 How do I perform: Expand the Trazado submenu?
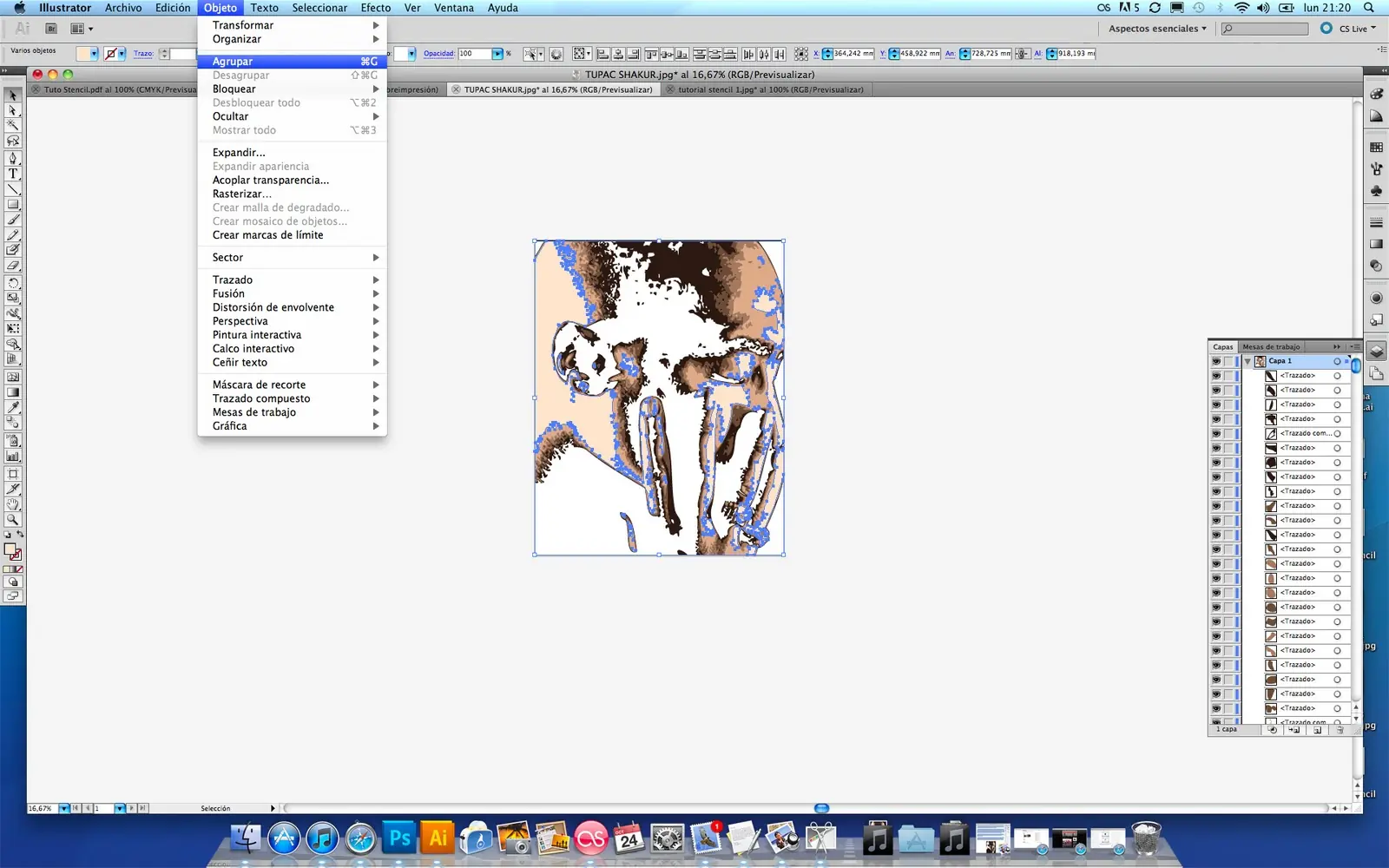(x=292, y=279)
